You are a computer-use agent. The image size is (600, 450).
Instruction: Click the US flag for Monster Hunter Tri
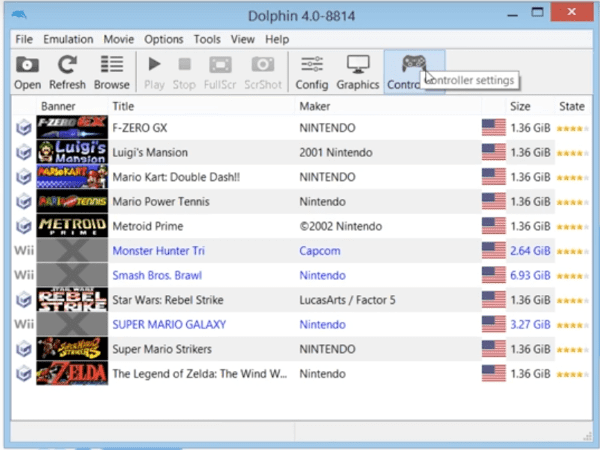[494, 251]
